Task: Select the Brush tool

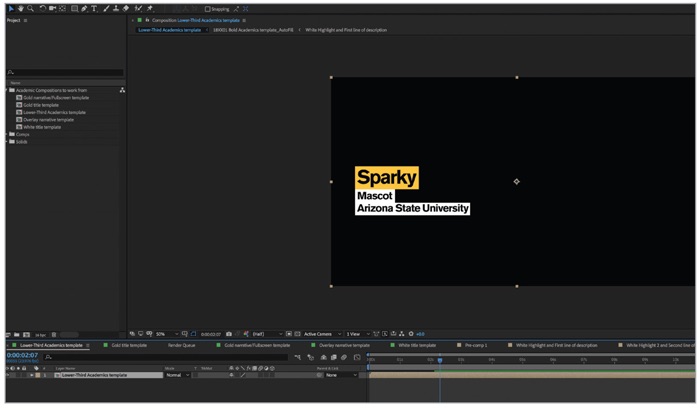Action: coord(106,8)
